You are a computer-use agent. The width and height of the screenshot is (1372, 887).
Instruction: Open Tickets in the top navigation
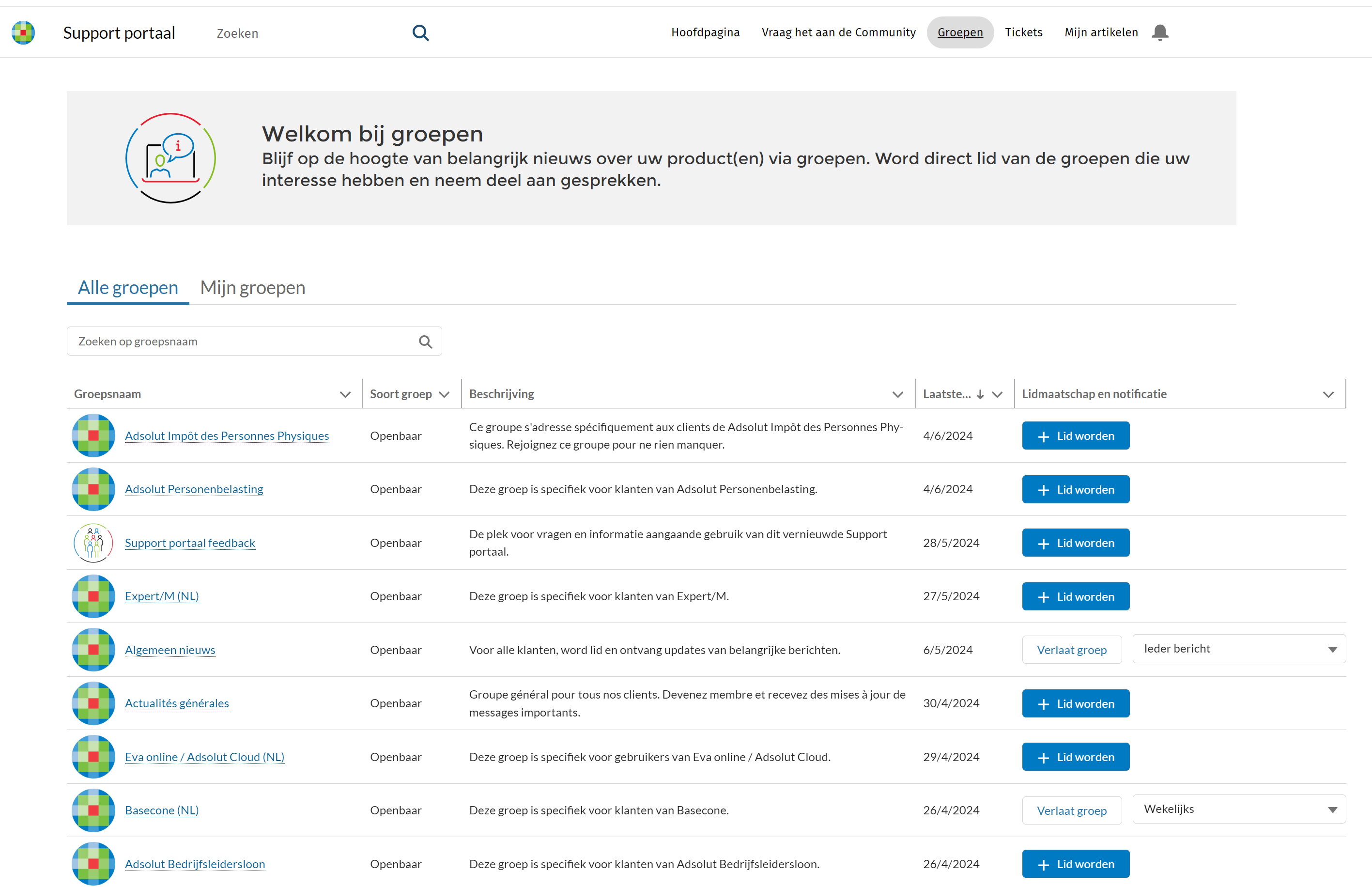1023,32
